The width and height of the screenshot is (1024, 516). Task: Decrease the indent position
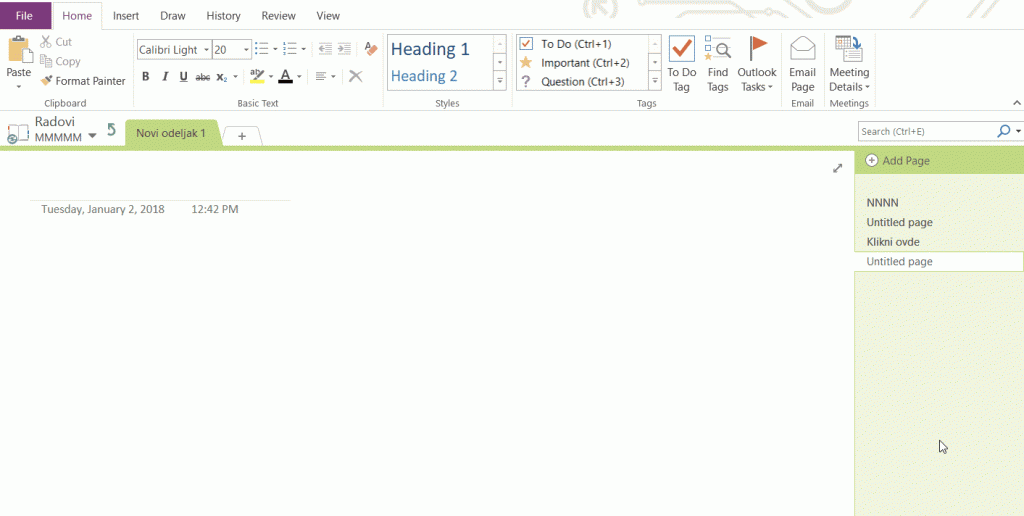(325, 49)
